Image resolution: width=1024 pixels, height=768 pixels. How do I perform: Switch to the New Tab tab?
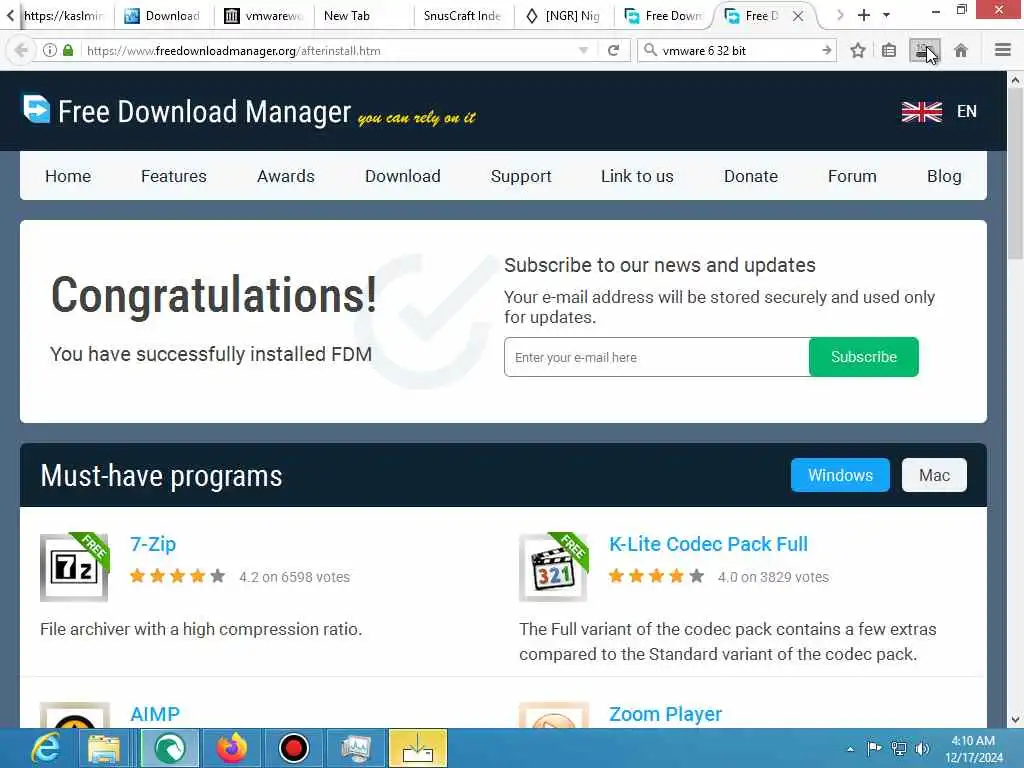[x=363, y=16]
